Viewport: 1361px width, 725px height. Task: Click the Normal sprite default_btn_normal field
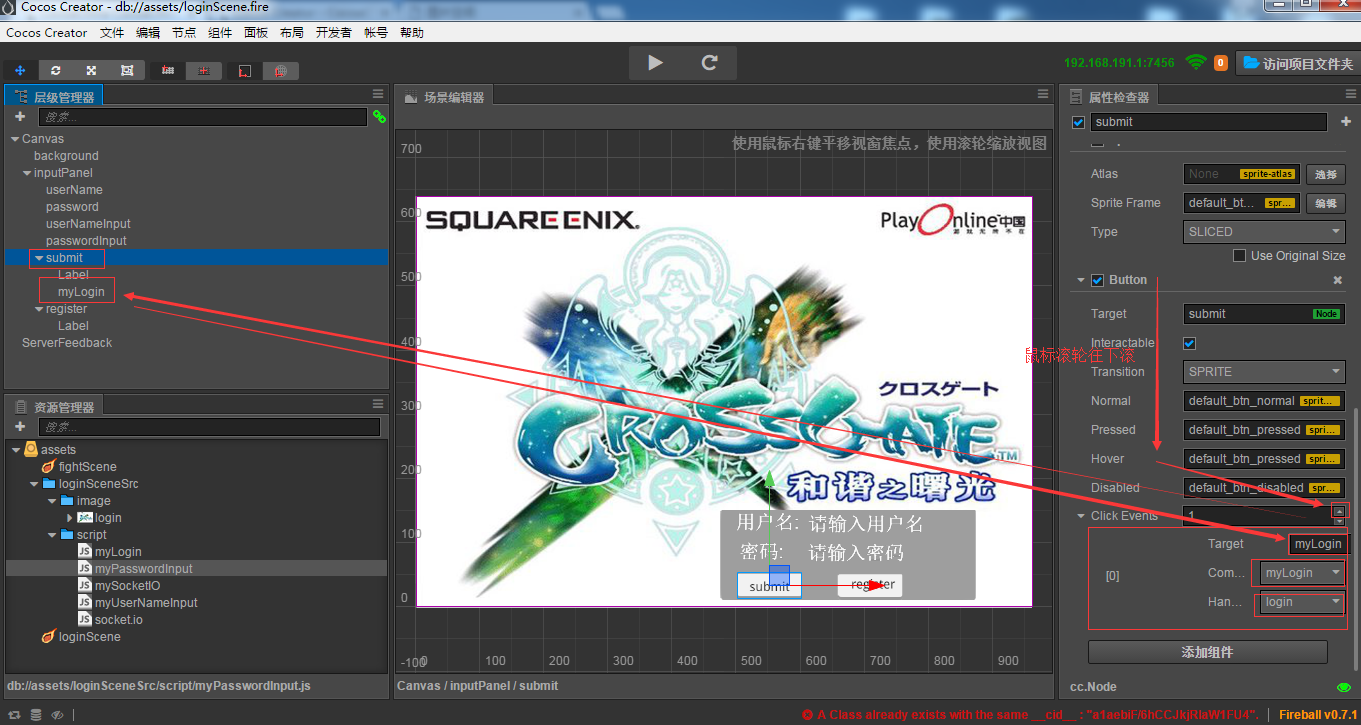(1264, 401)
